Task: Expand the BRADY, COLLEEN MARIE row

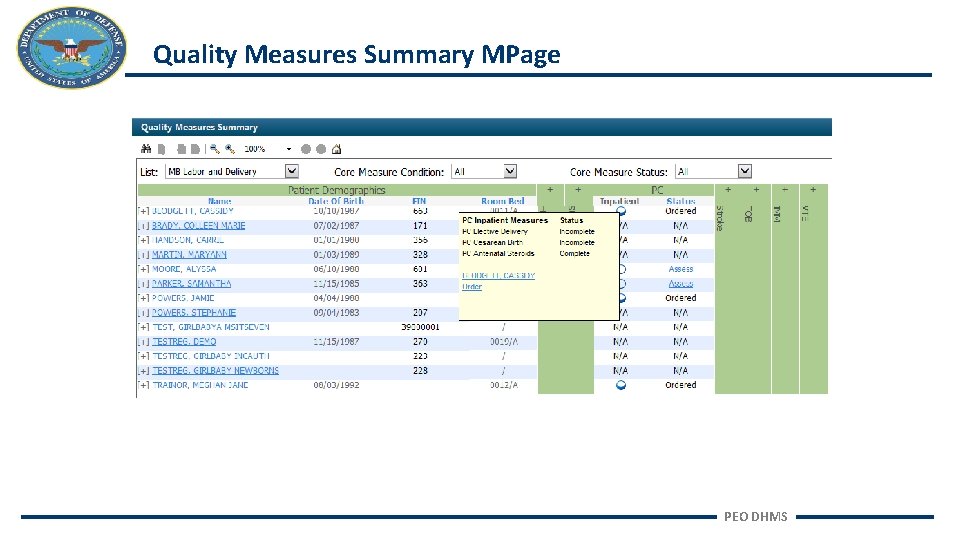Action: click(x=143, y=225)
